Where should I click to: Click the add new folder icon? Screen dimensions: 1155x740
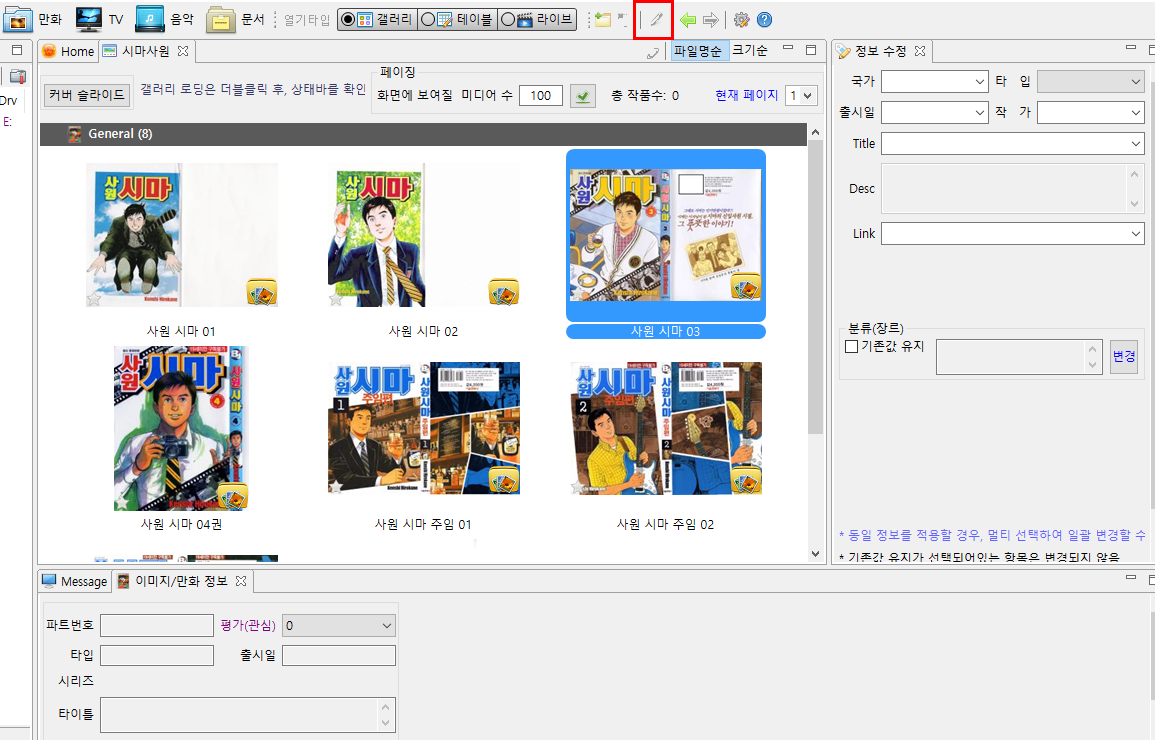point(603,20)
